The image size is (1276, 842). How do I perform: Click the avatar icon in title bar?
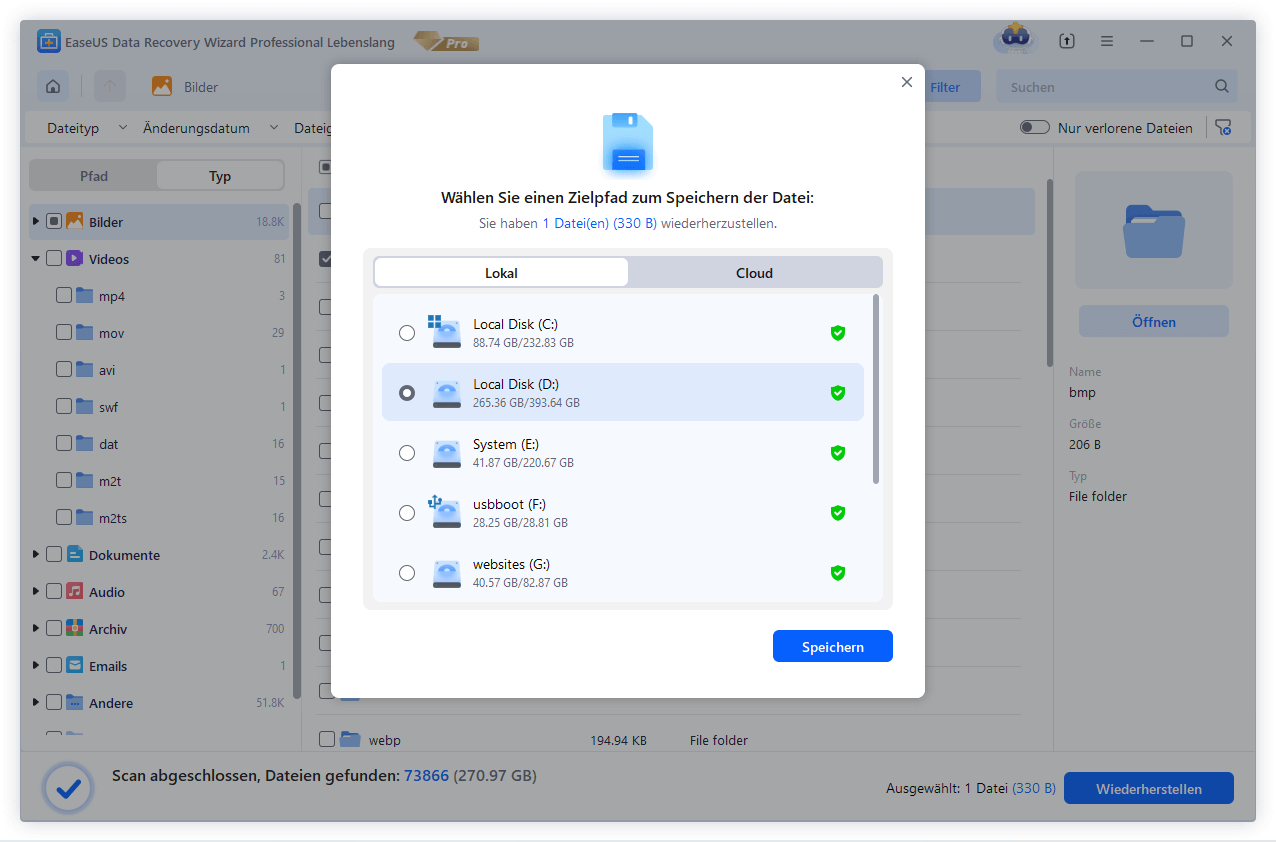pos(1014,41)
